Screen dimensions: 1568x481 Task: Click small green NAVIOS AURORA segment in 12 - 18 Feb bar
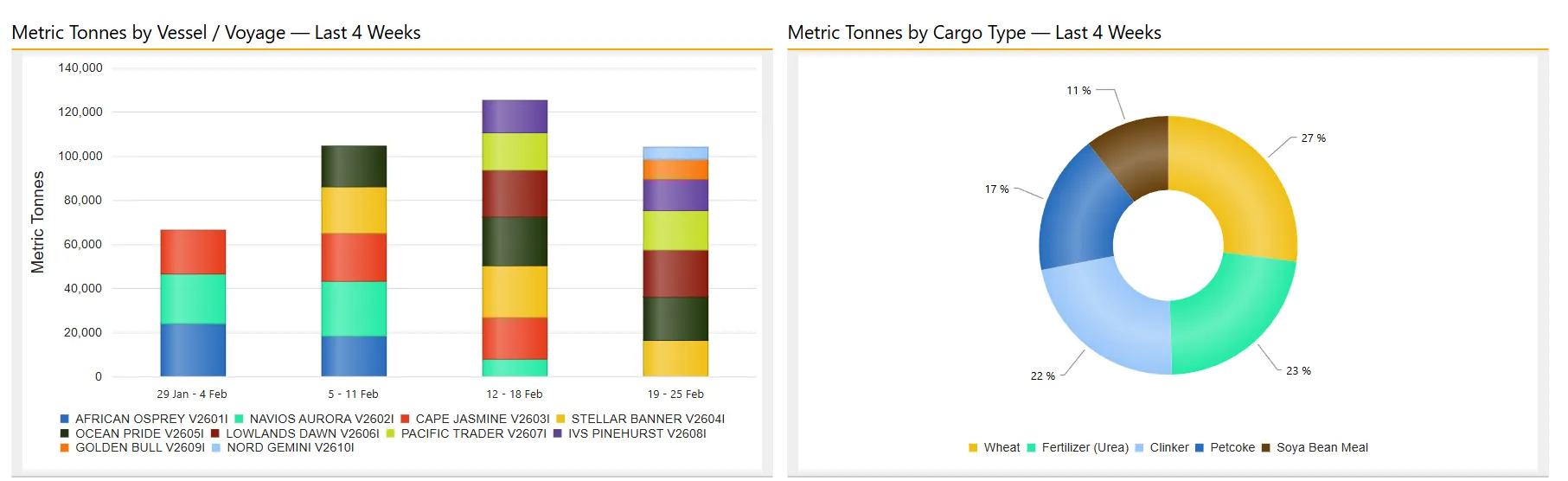click(515, 368)
